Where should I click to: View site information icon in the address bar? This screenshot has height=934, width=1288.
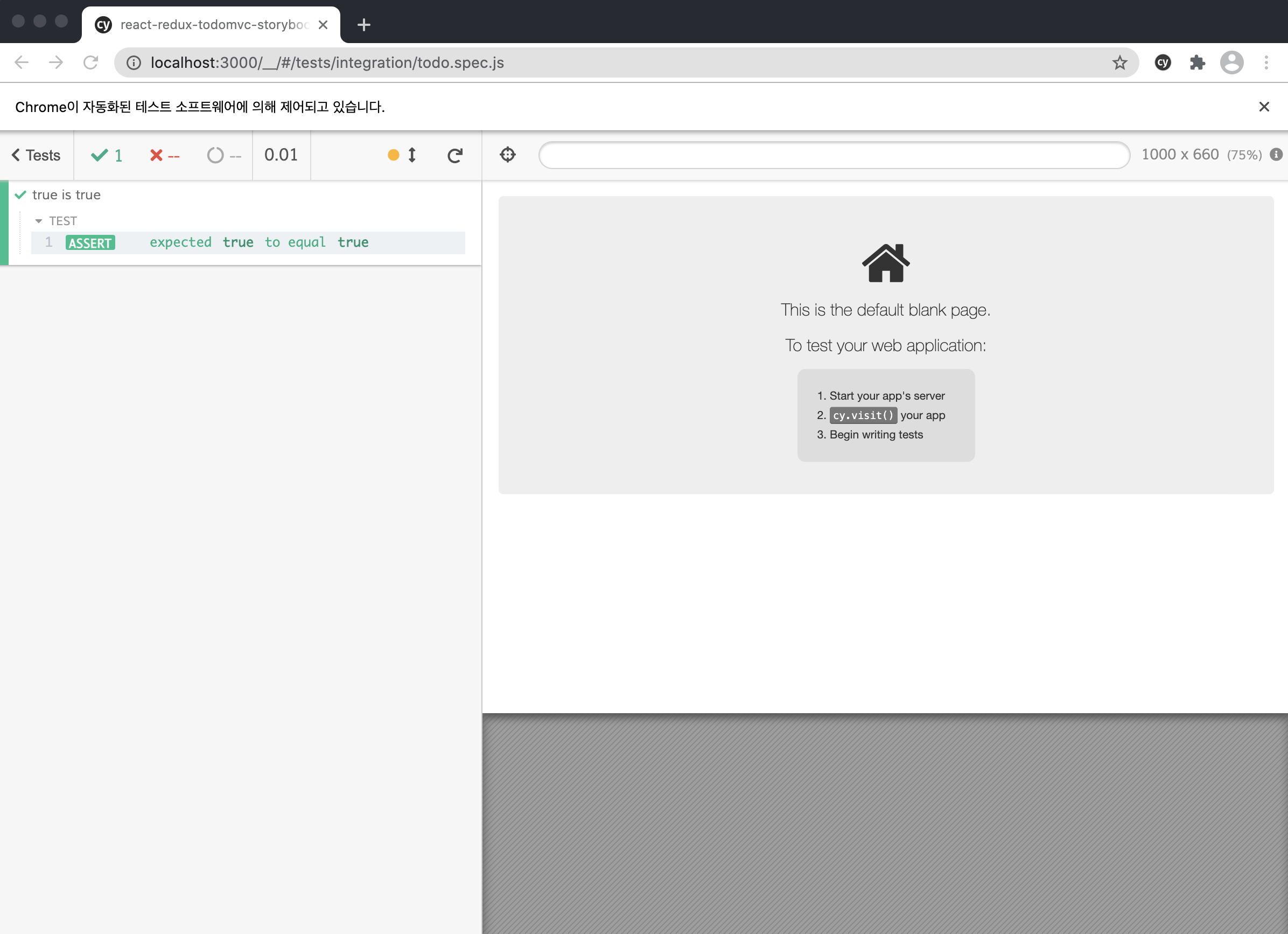(x=134, y=62)
